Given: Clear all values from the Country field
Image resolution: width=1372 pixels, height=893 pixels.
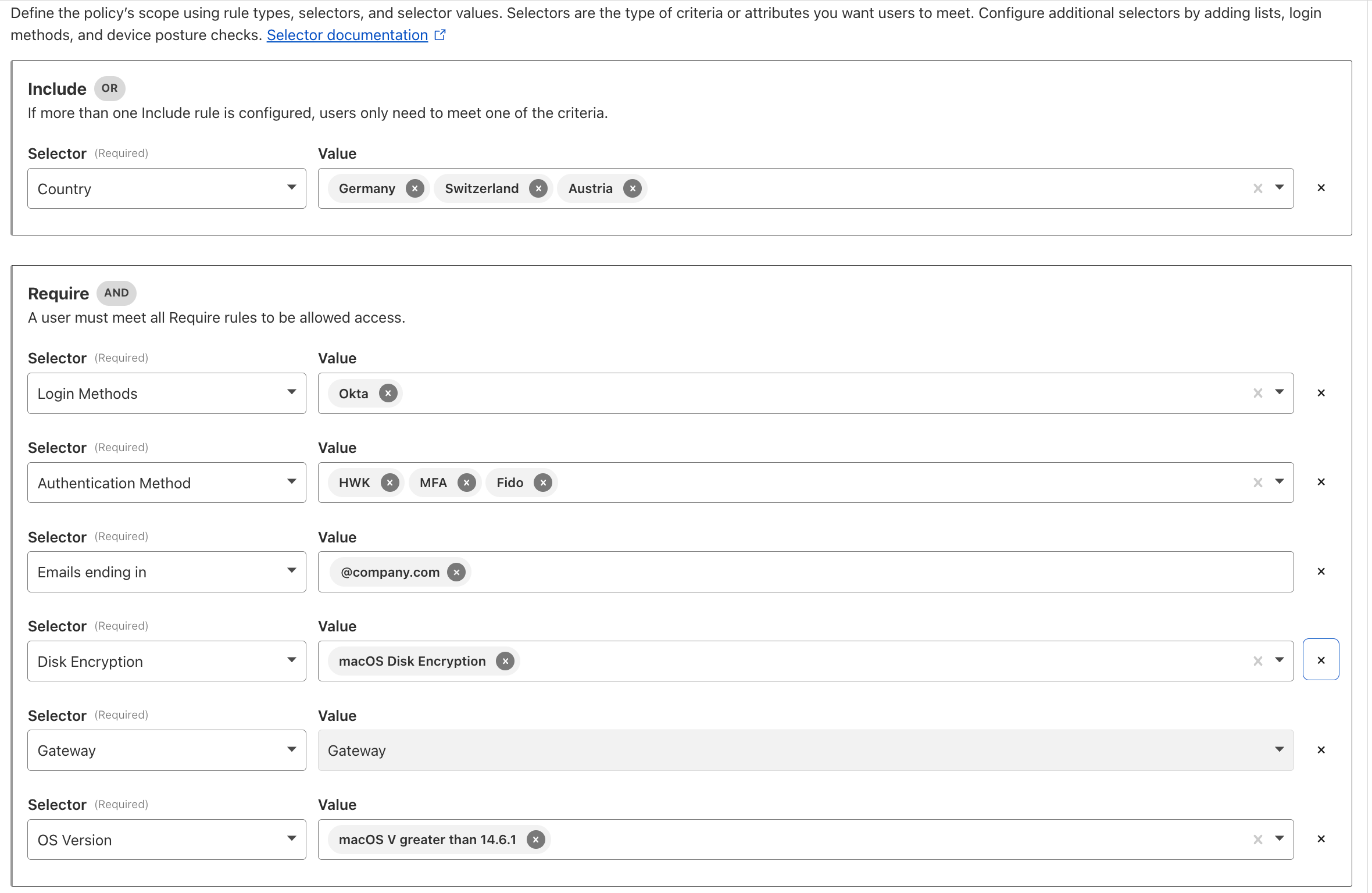Looking at the screenshot, I should click(x=1257, y=188).
